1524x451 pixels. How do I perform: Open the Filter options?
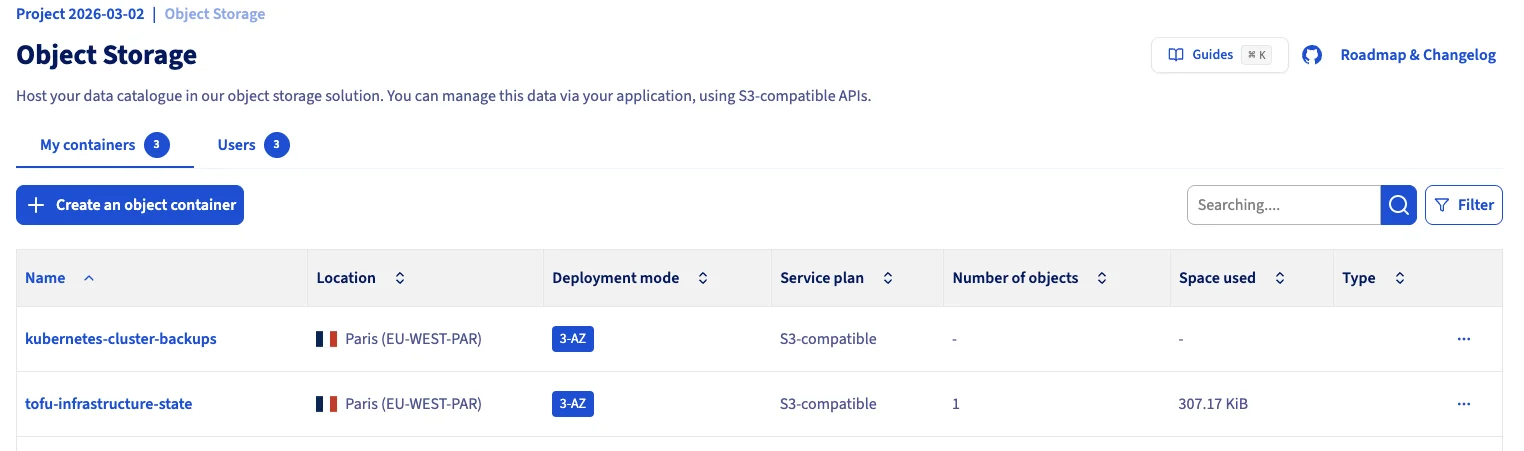pyautogui.click(x=1464, y=205)
